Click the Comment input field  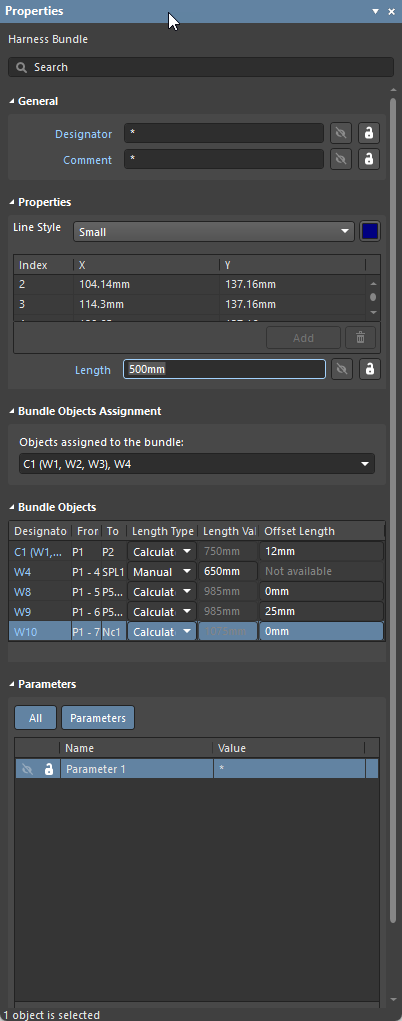click(x=223, y=160)
